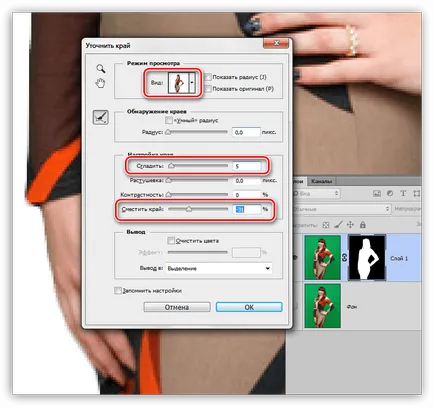Open the Обычные blend mode dropdown
The height and width of the screenshot is (407, 434).
341,209
